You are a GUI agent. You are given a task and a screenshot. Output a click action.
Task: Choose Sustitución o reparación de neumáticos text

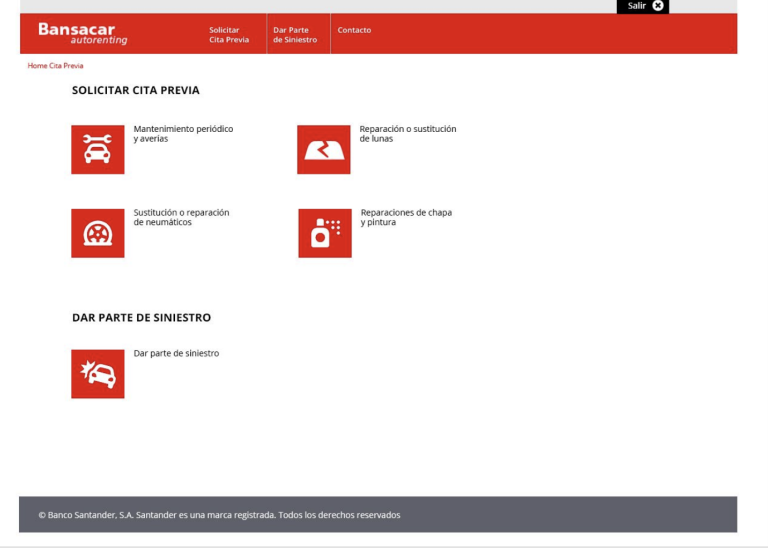point(181,217)
